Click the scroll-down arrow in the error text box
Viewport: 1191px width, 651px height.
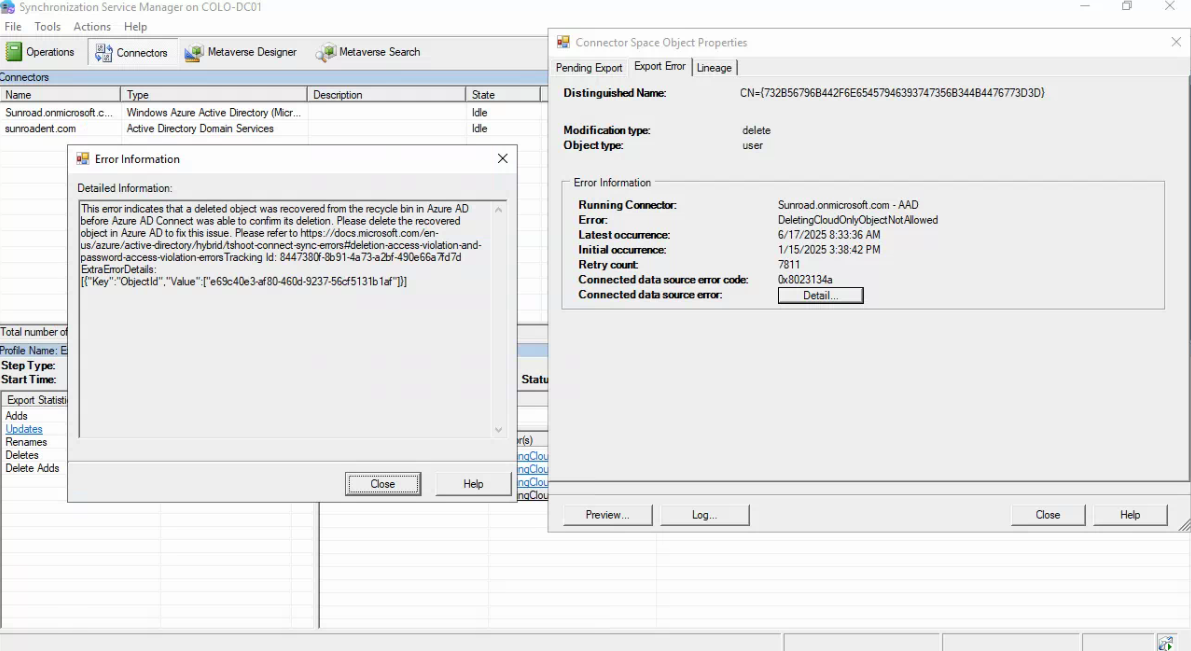click(x=498, y=428)
